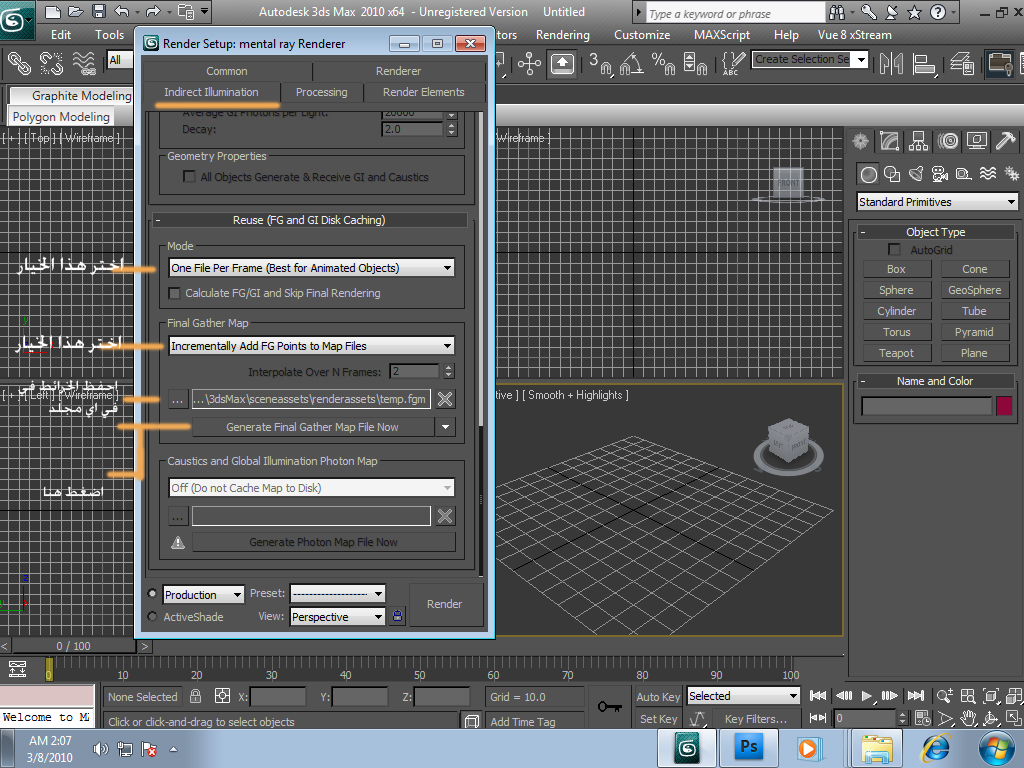1024x768 pixels.
Task: Open the Production render type dropdown
Action: point(203,594)
